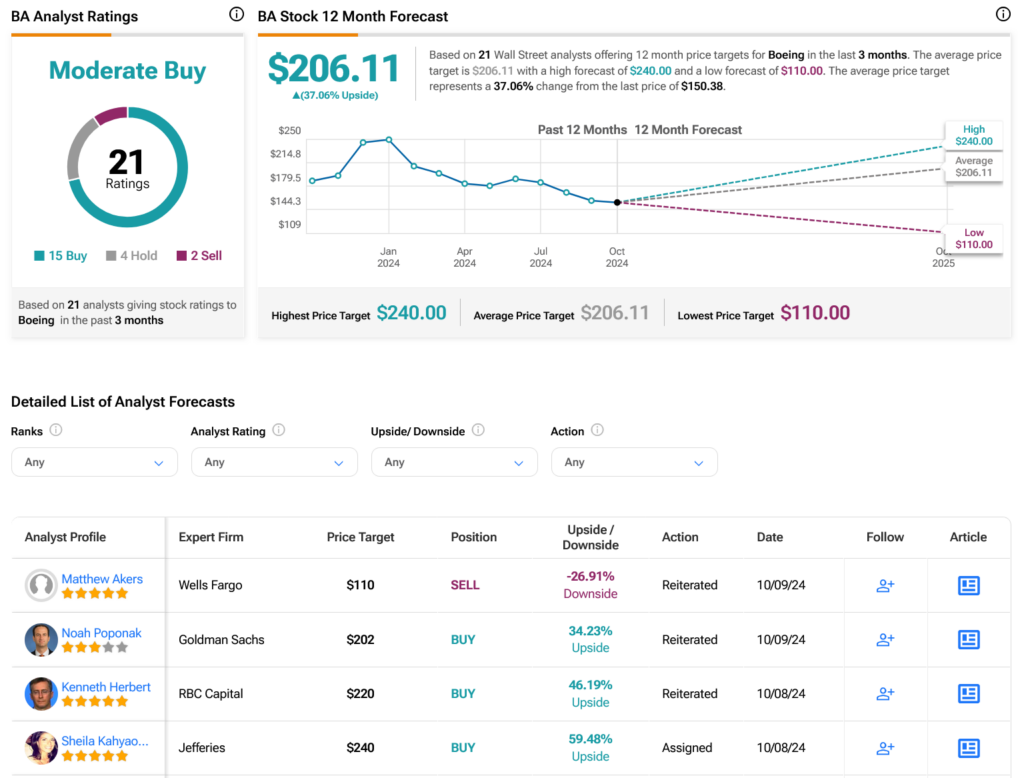Click the 15 Buy teal legend swatch
The image size is (1024, 778).
[x=39, y=255]
